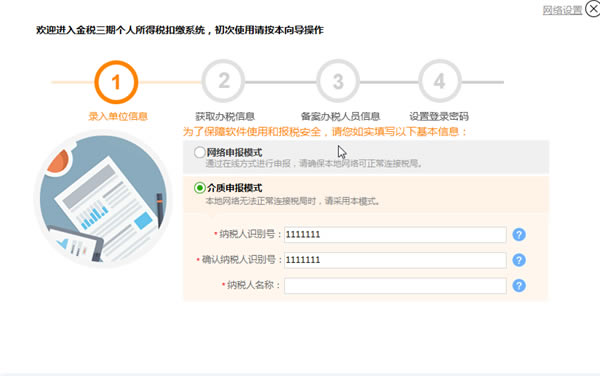Screen dimensions: 600x376
Task: Focus the 纳税人识别号 input field
Action: point(395,234)
